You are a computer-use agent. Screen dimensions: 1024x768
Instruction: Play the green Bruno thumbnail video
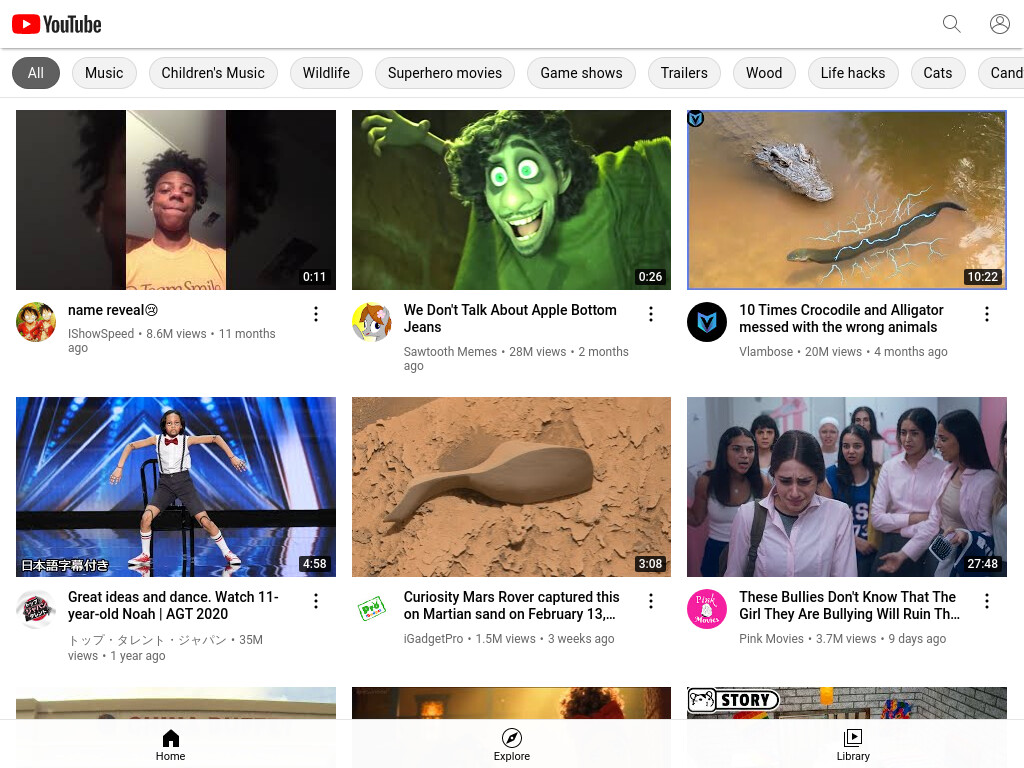click(511, 200)
